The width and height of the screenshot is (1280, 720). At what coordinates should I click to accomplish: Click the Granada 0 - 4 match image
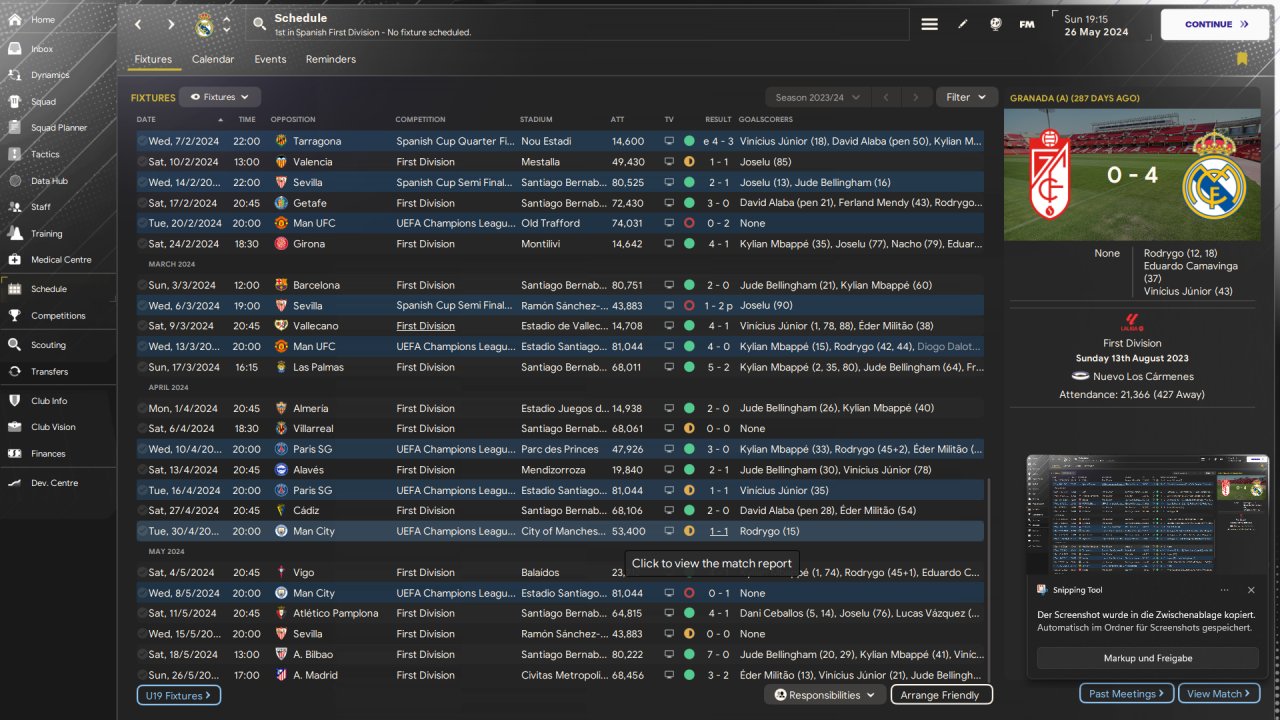coord(1134,175)
